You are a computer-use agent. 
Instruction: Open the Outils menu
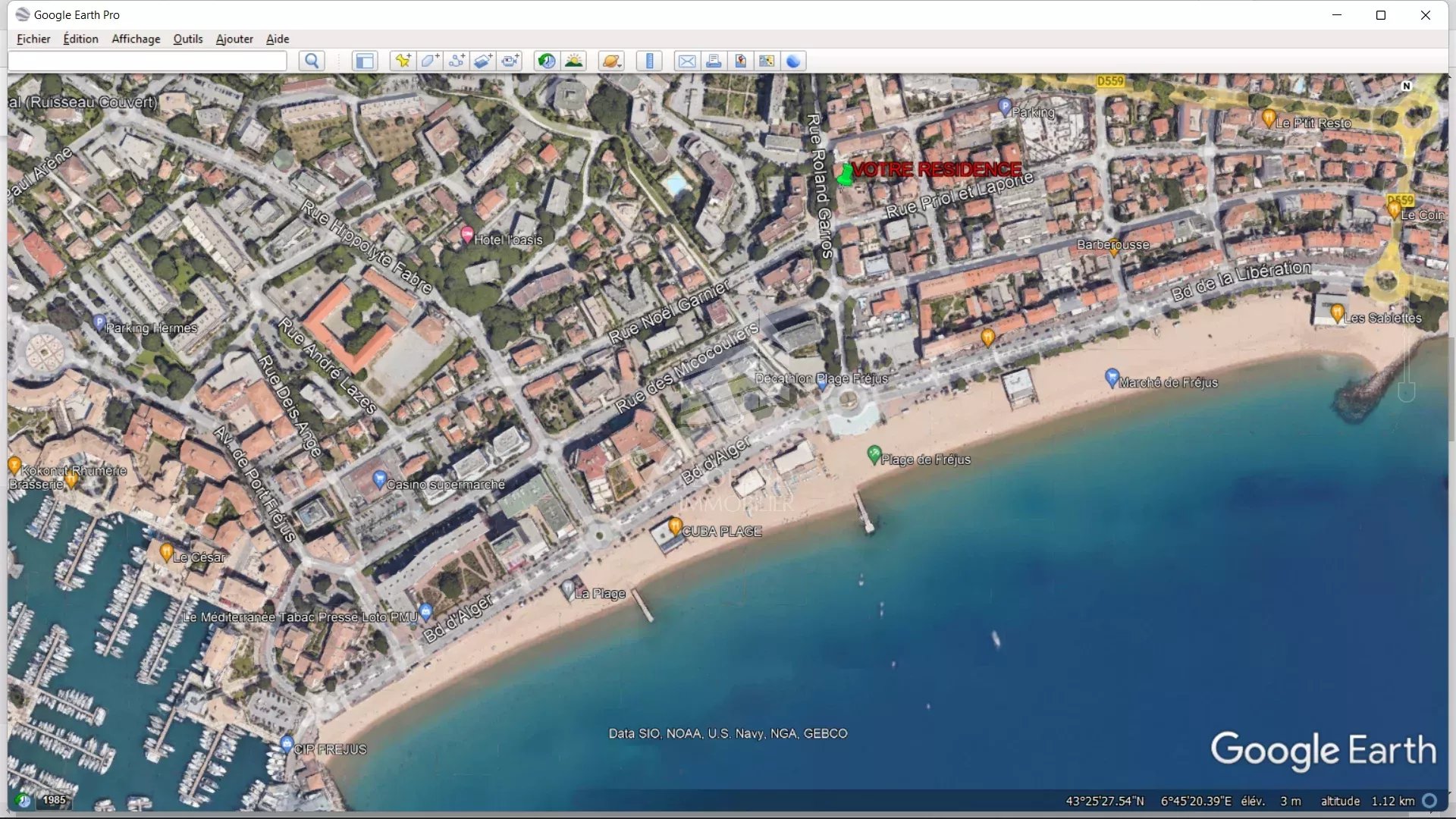pos(187,39)
